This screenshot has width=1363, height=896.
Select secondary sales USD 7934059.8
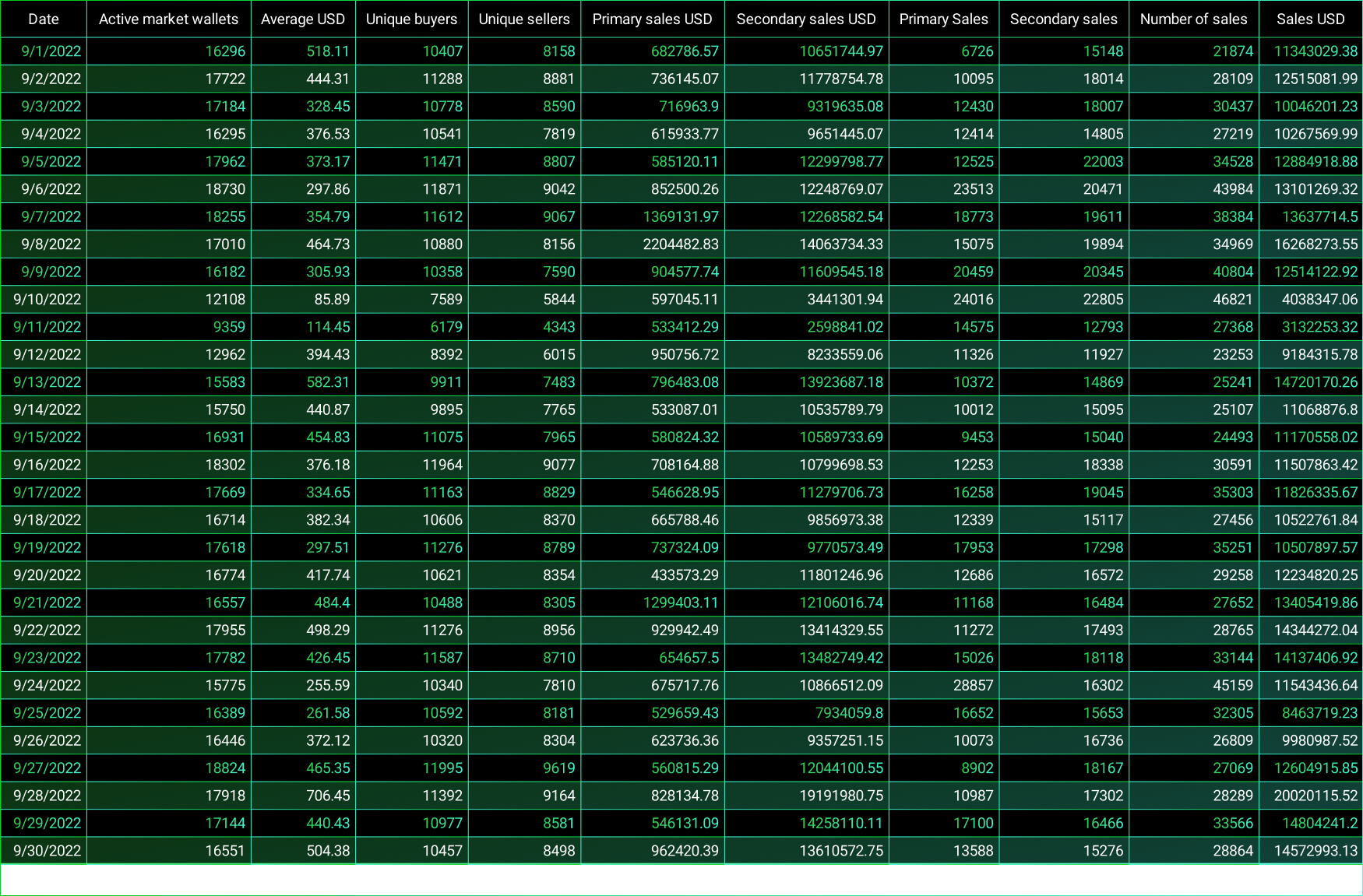click(x=806, y=713)
